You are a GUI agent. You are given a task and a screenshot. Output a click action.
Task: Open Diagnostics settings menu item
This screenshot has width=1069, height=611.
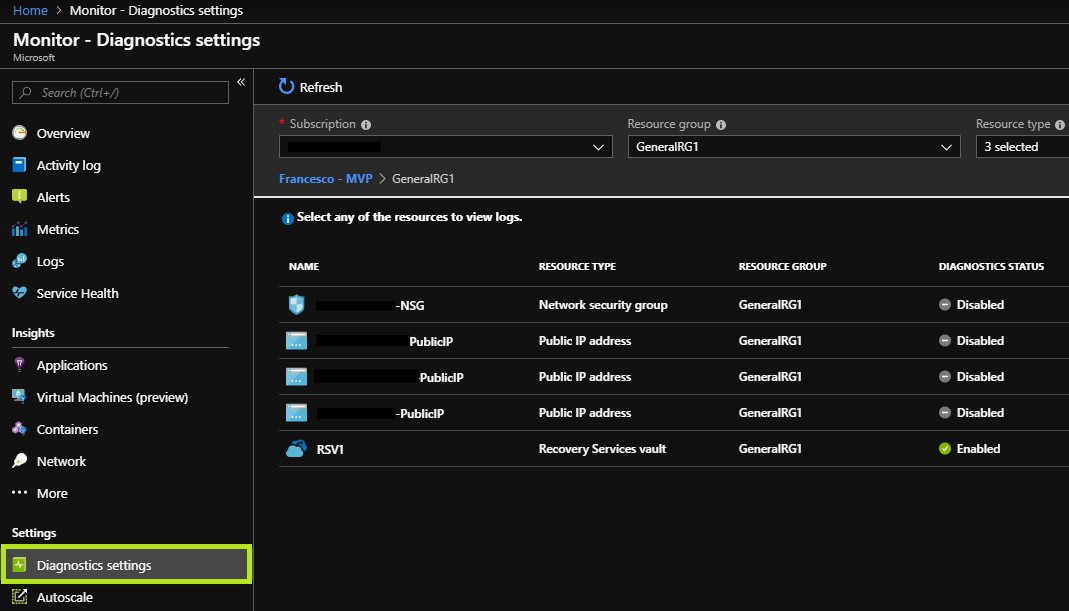(127, 565)
